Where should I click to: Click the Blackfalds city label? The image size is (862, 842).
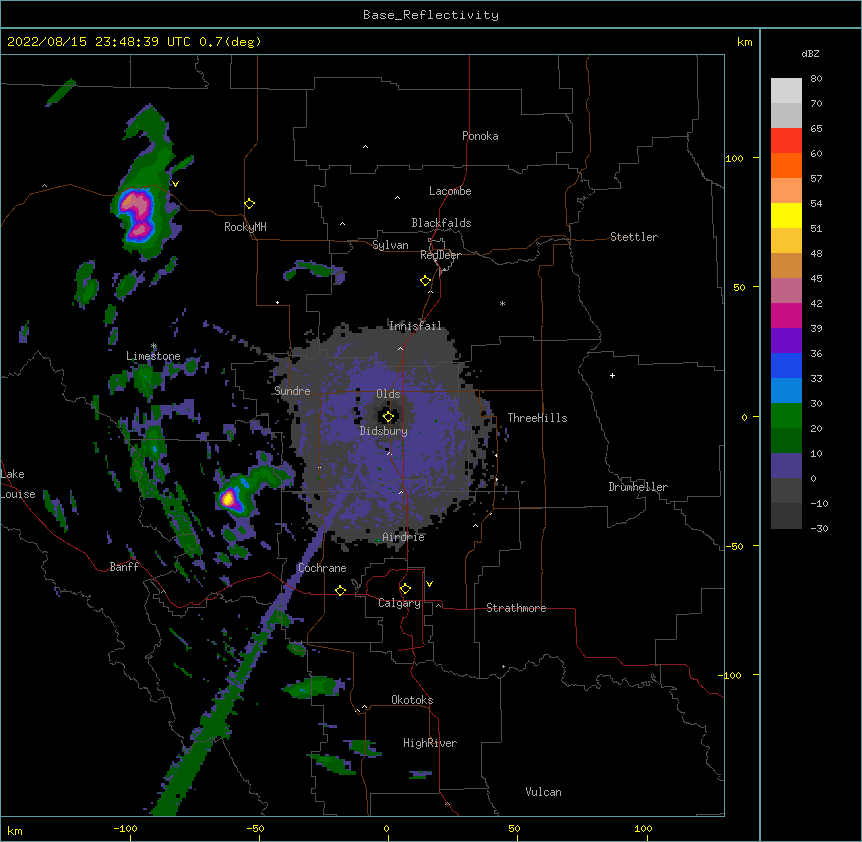pos(441,223)
